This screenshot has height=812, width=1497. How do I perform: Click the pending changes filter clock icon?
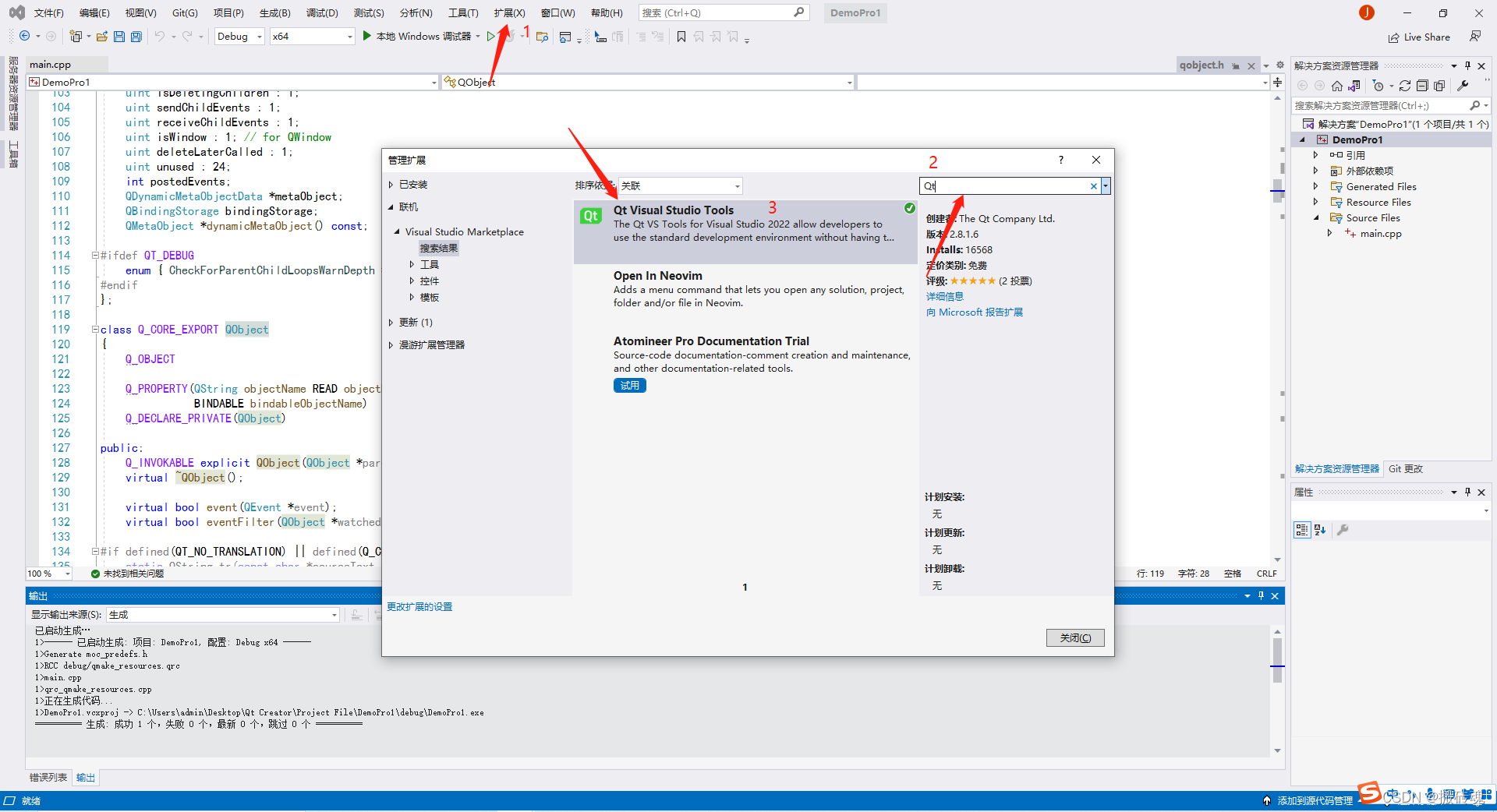pyautogui.click(x=1378, y=86)
